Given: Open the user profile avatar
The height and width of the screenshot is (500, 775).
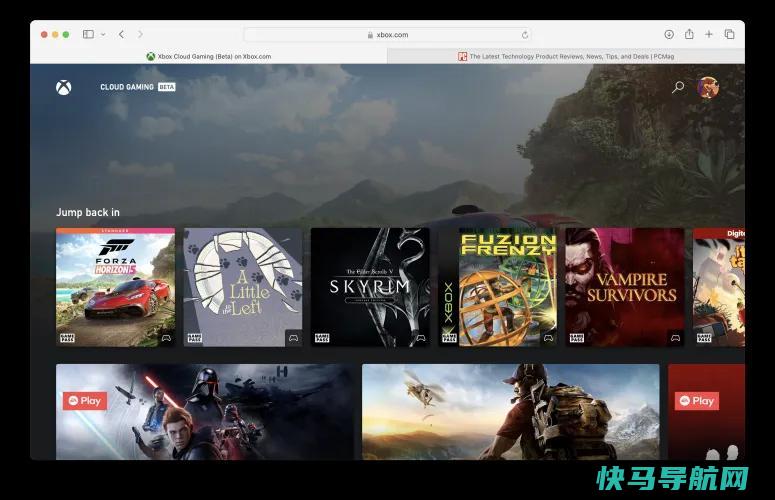Looking at the screenshot, I should point(708,87).
